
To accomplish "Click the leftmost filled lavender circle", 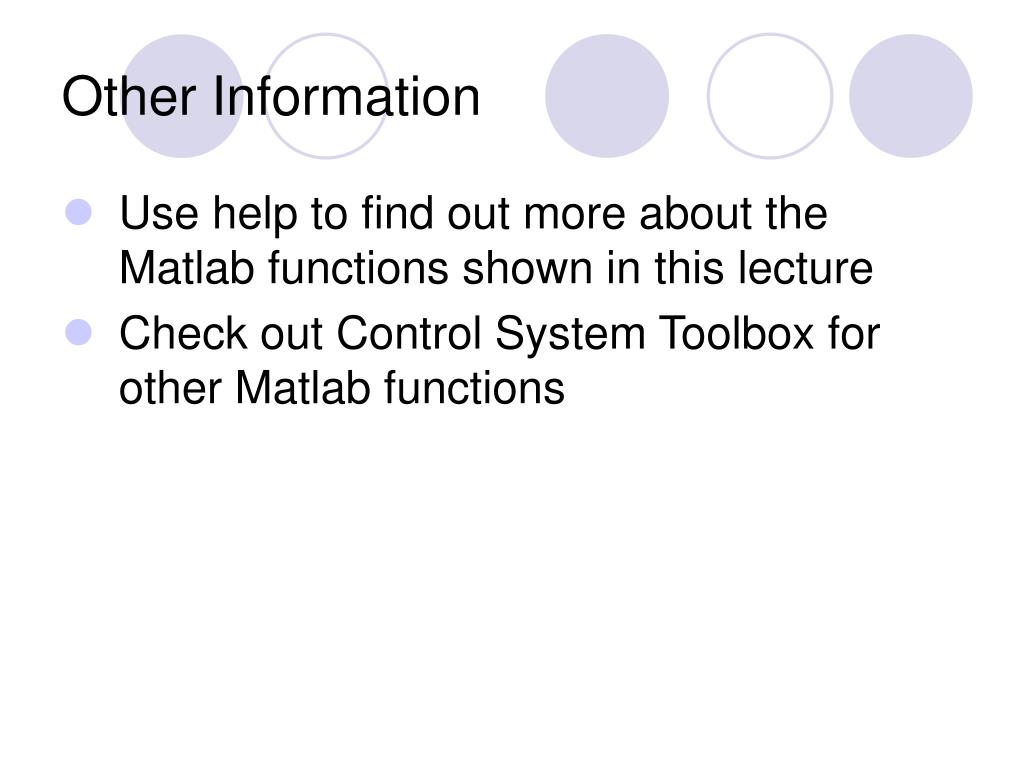I will pyautogui.click(x=182, y=96).
